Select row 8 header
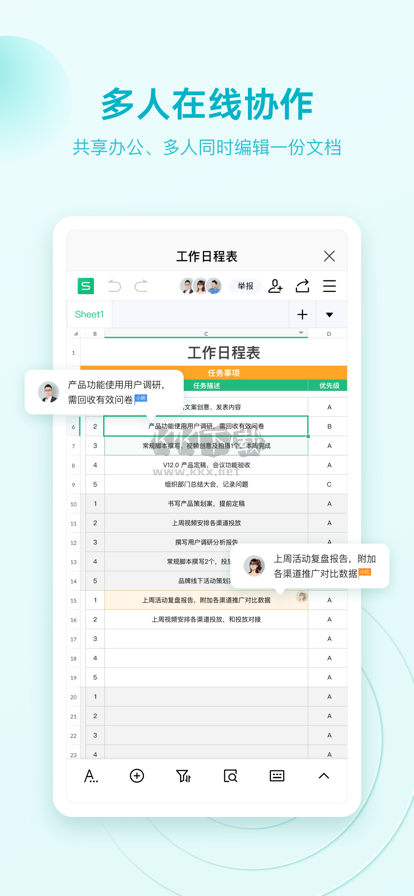Viewport: 414px width, 896px height. [74, 466]
